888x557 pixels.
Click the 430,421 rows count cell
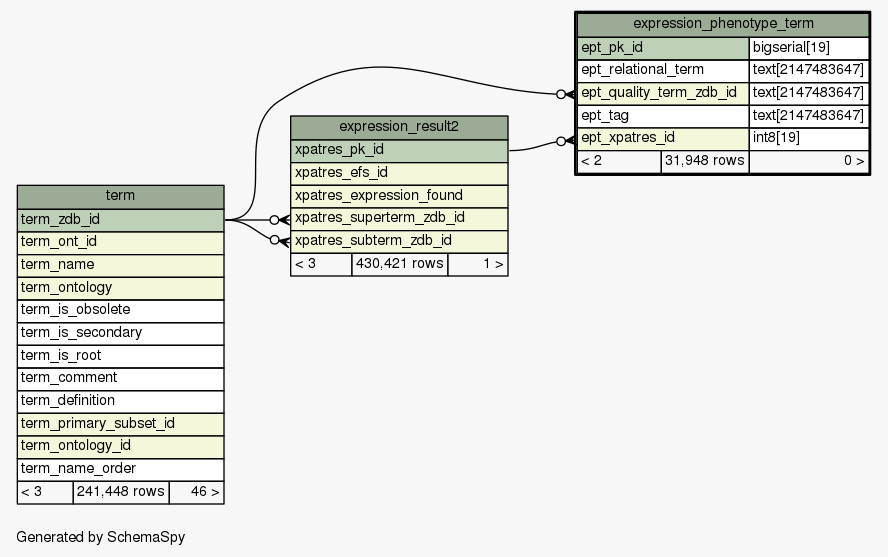399,264
